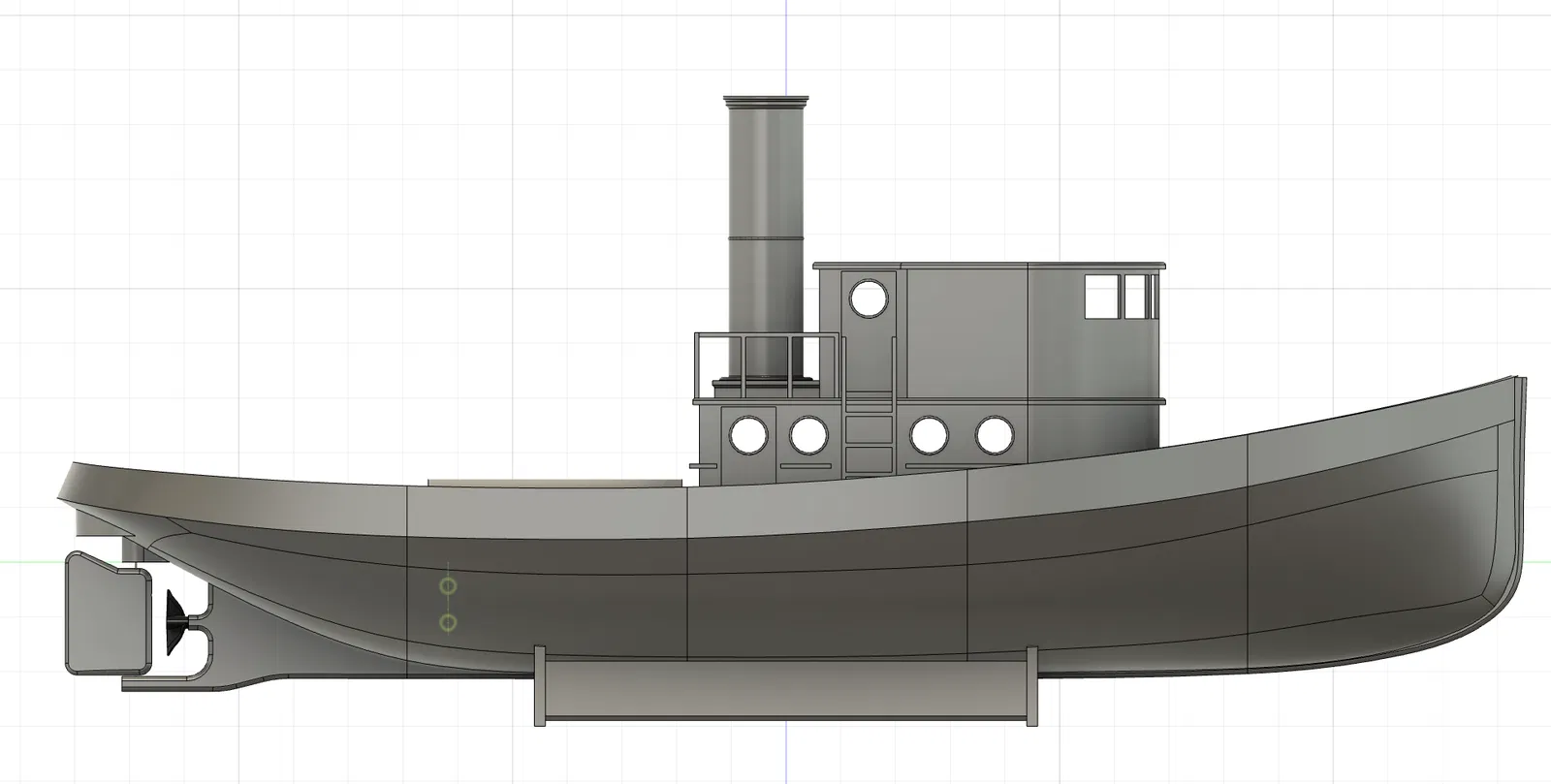Click the railing around the funnel base

767,364
